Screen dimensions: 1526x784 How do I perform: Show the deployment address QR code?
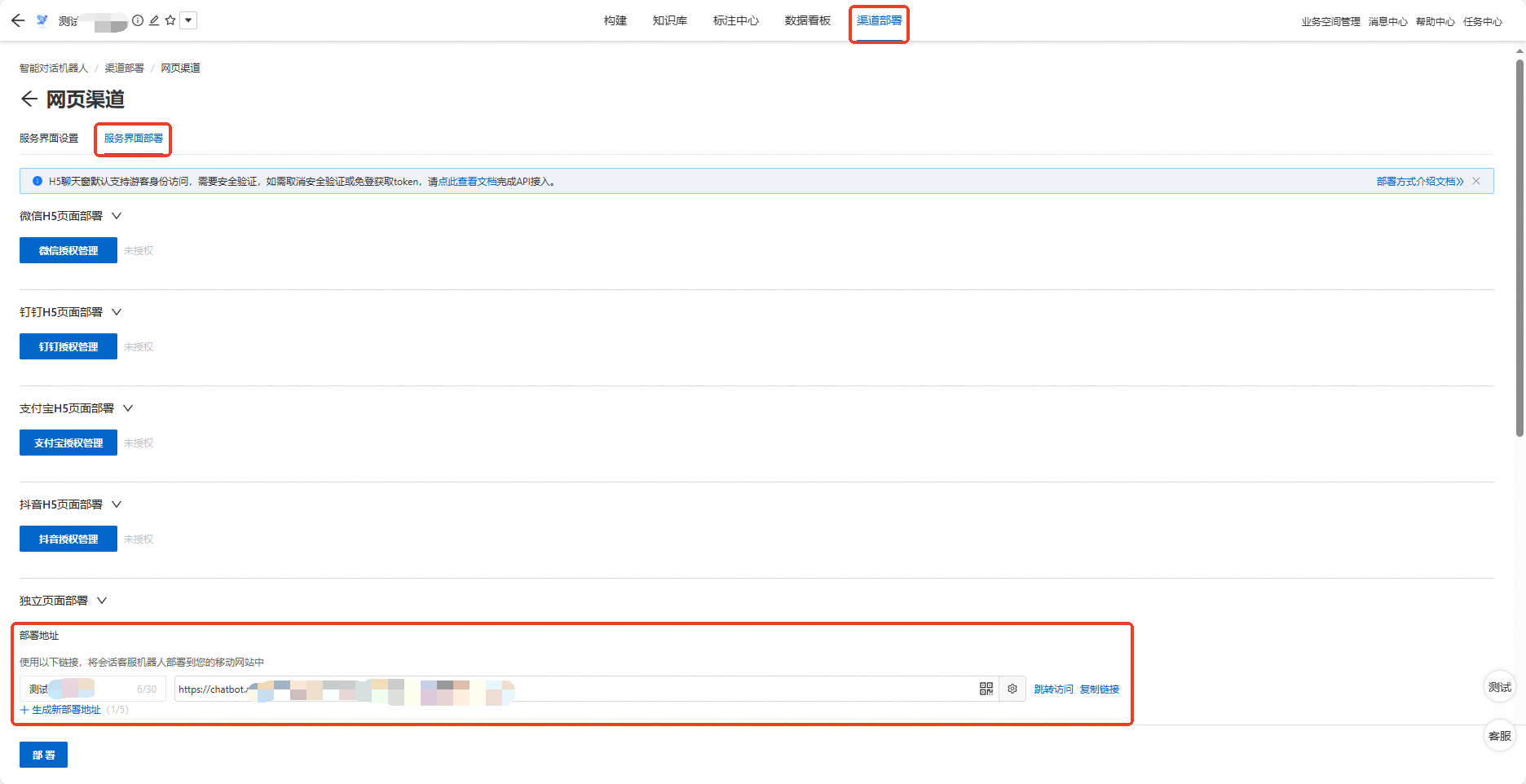[986, 689]
